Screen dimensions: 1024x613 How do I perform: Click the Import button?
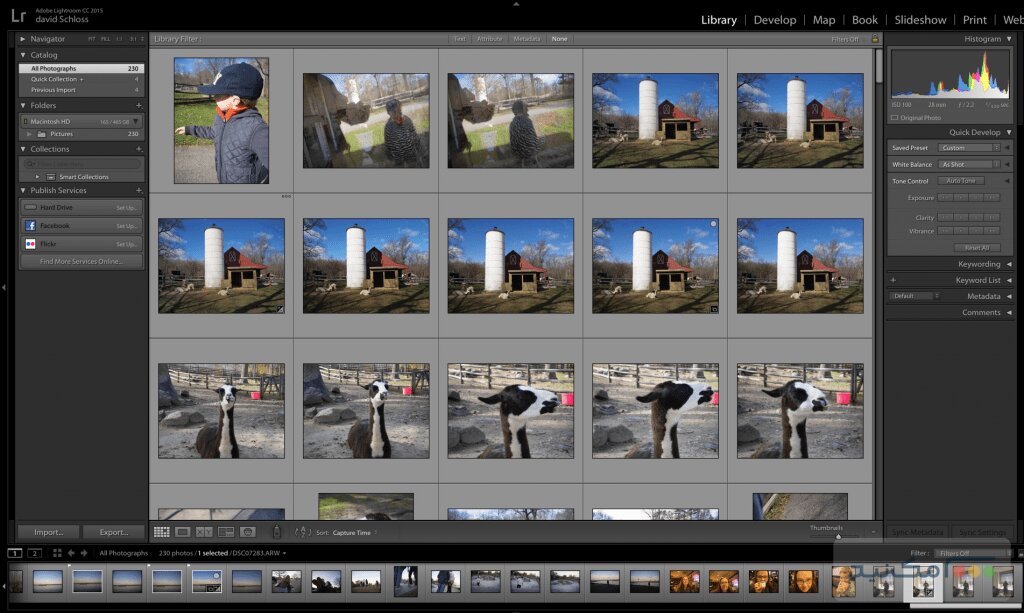pos(47,531)
